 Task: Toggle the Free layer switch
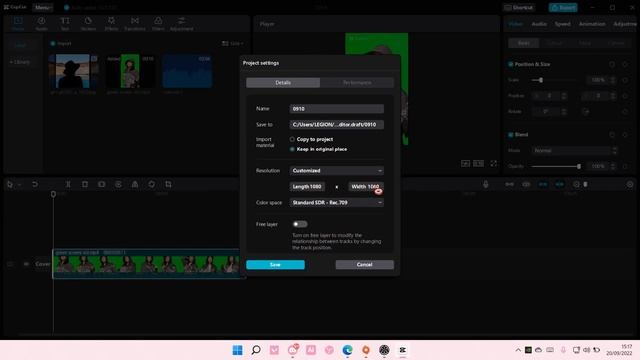pyautogui.click(x=300, y=224)
